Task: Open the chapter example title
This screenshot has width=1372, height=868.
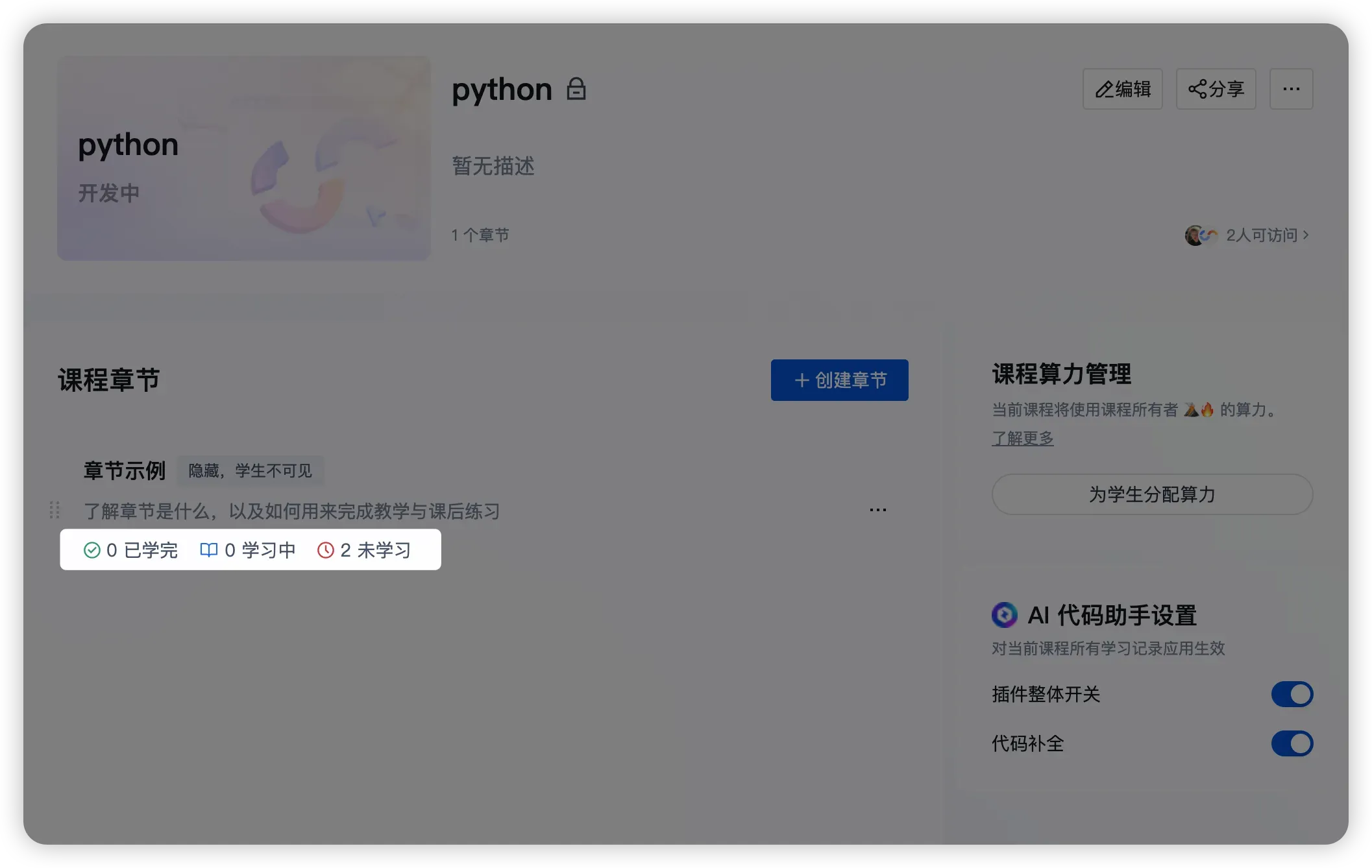Action: (x=125, y=470)
